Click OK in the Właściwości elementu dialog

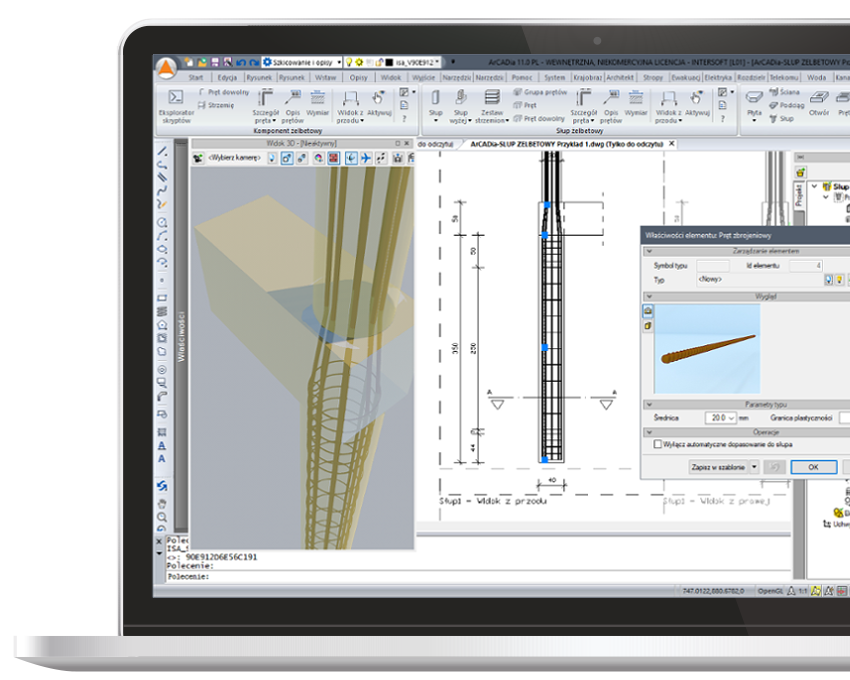(813, 467)
